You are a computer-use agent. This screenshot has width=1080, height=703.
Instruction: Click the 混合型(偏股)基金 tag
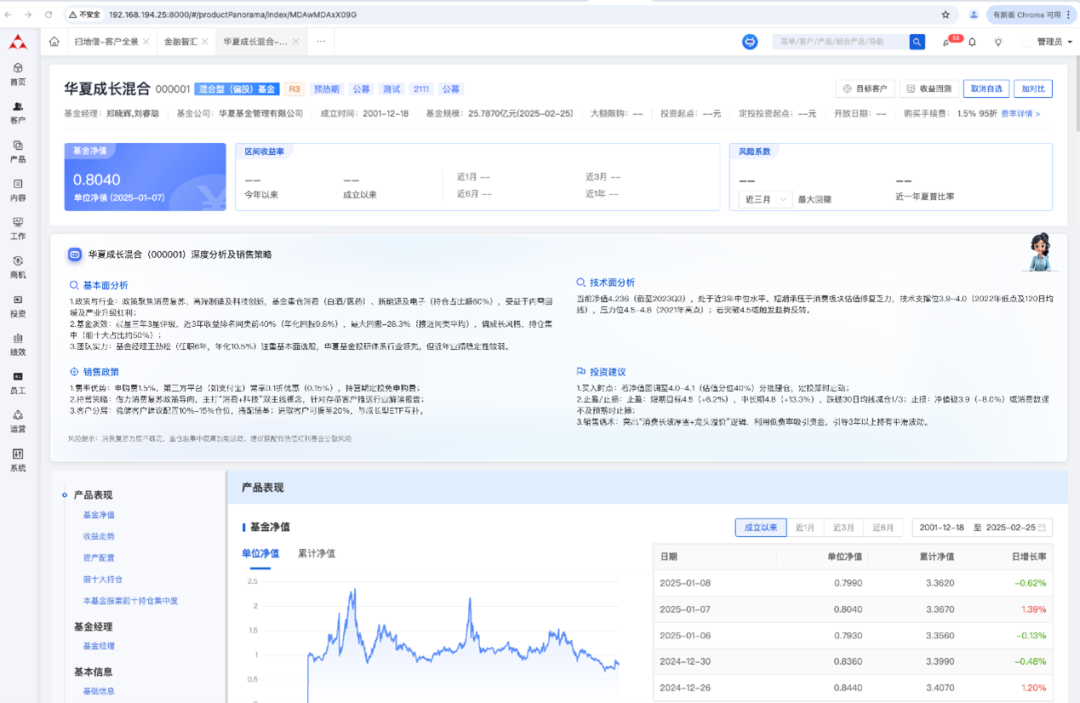[x=237, y=89]
